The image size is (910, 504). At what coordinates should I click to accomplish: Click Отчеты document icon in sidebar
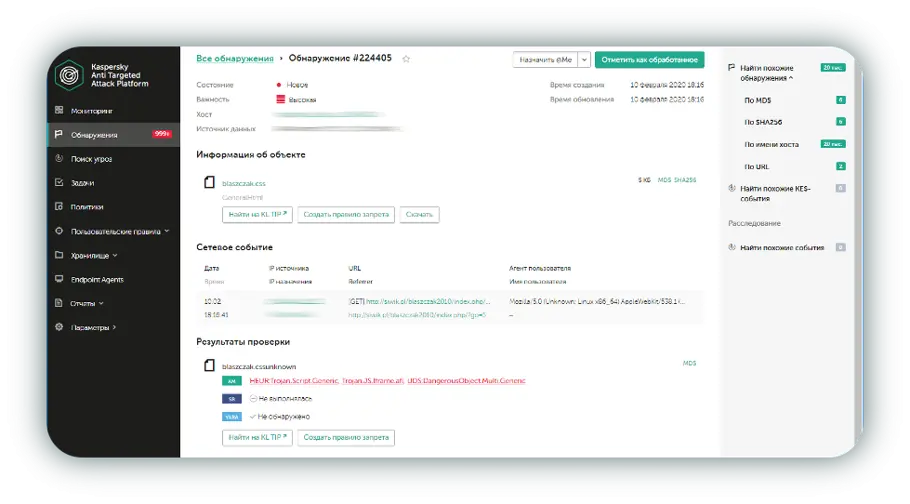coord(59,303)
